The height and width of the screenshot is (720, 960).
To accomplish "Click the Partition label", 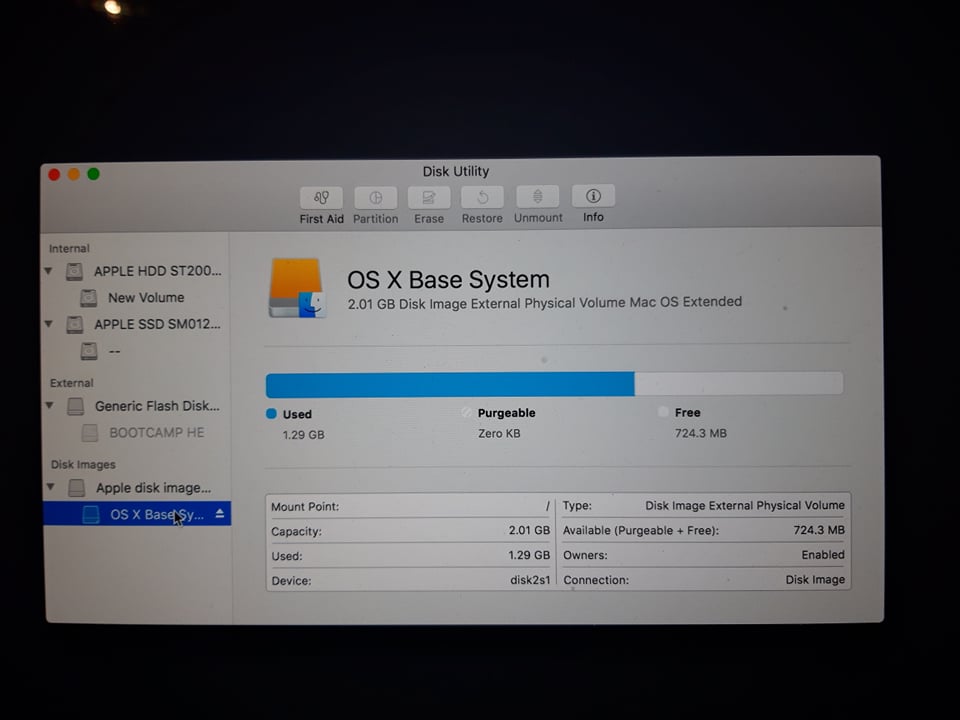I will coord(375,219).
